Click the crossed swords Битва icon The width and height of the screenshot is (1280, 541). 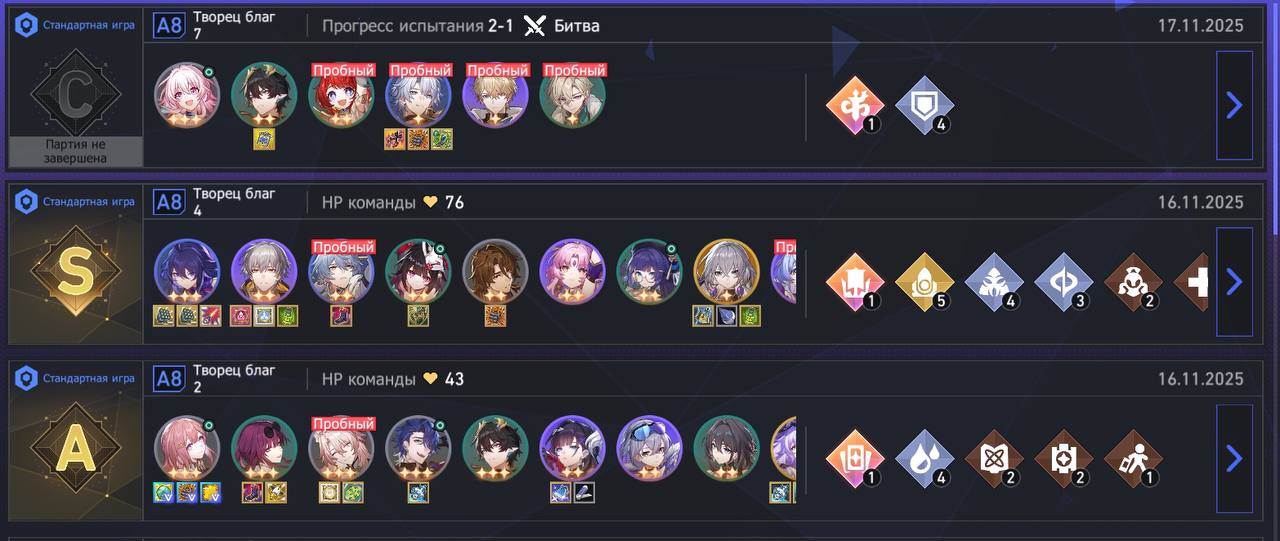[535, 26]
